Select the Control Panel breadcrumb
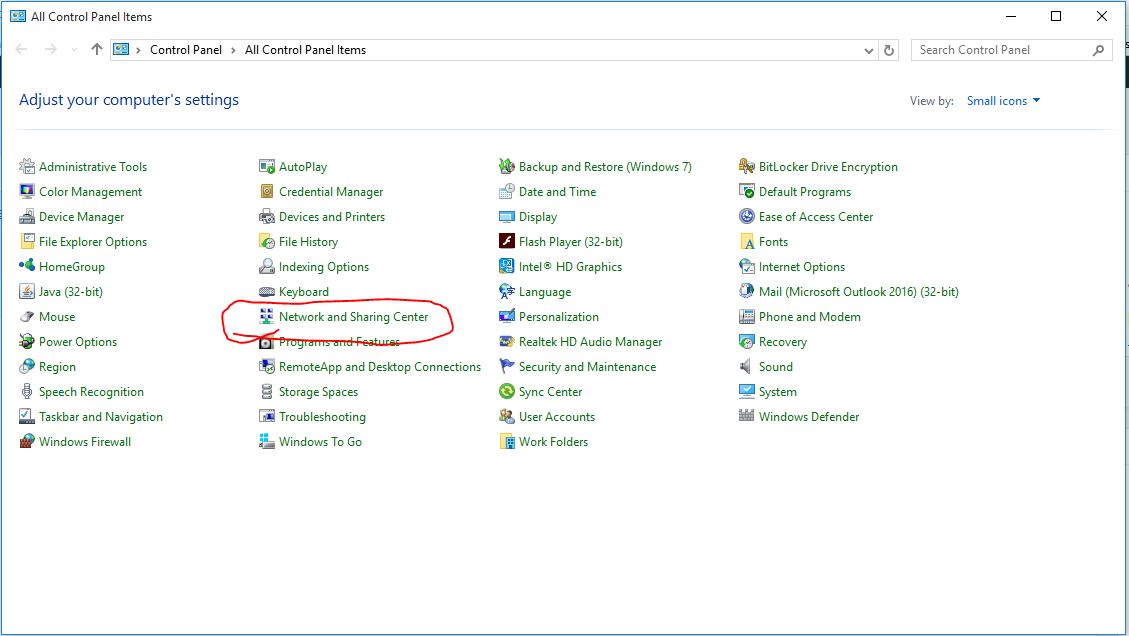The image size is (1129, 636). [186, 50]
